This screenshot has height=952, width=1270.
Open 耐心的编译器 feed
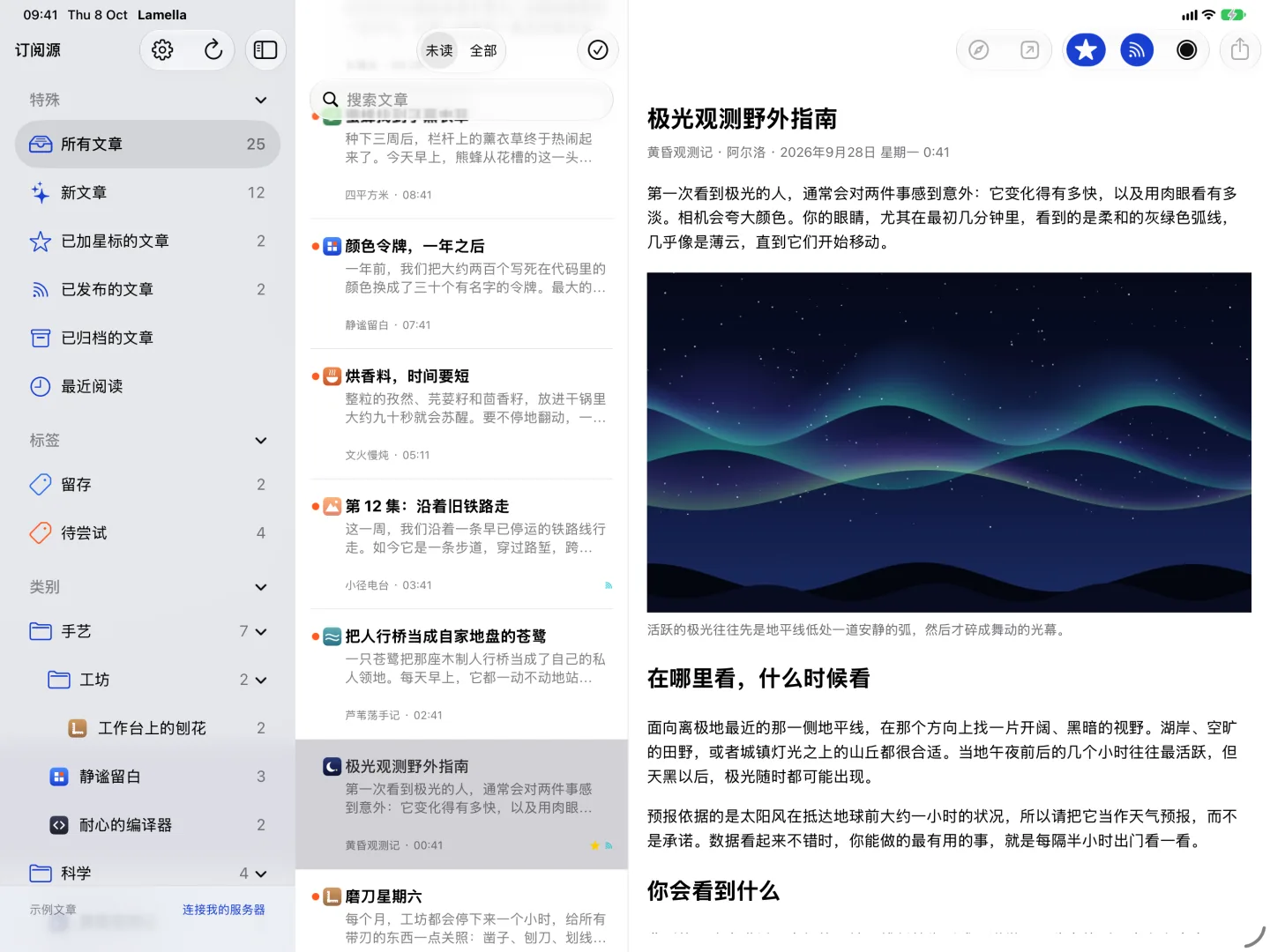coord(147,825)
